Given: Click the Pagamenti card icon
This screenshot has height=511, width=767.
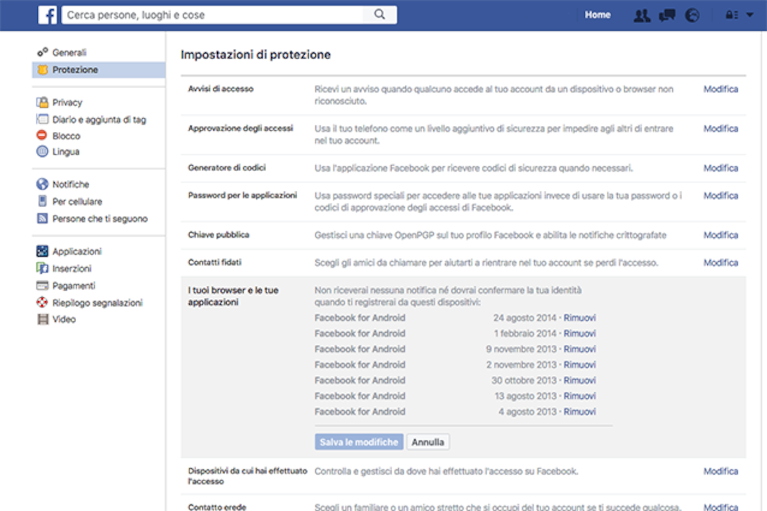Looking at the screenshot, I should pos(43,286).
